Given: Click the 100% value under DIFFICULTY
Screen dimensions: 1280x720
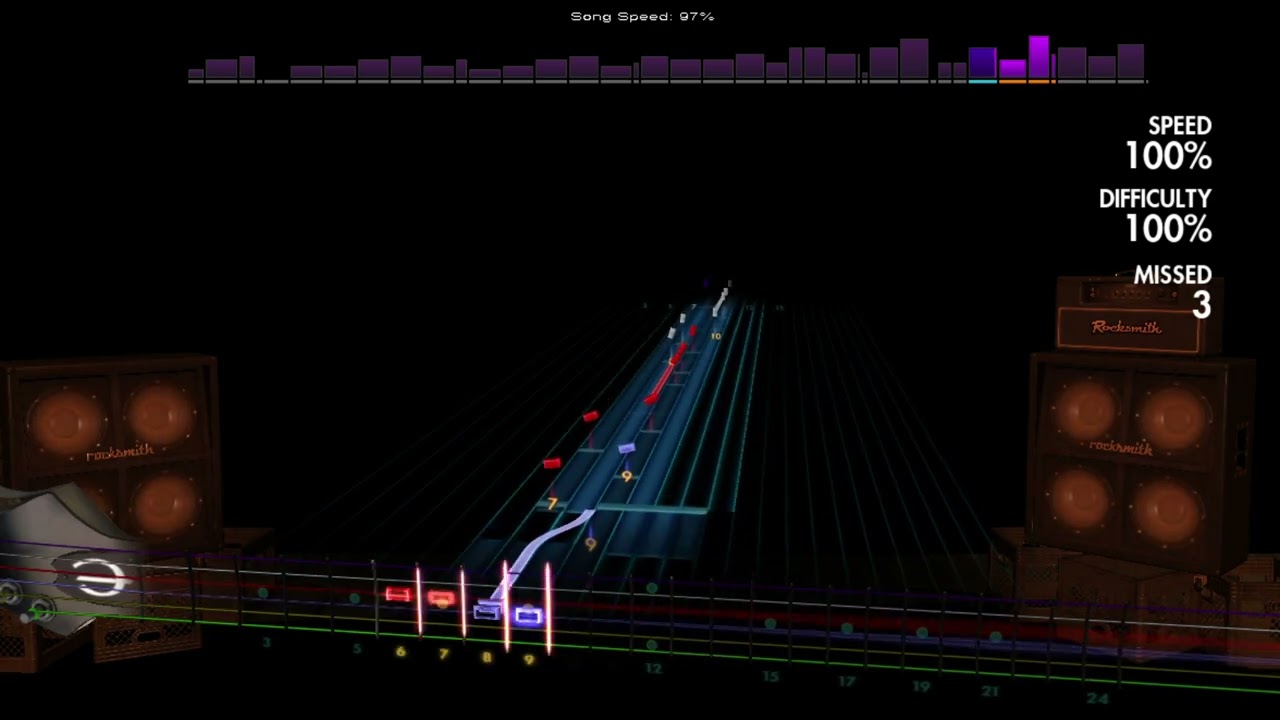Looking at the screenshot, I should [x=1168, y=229].
